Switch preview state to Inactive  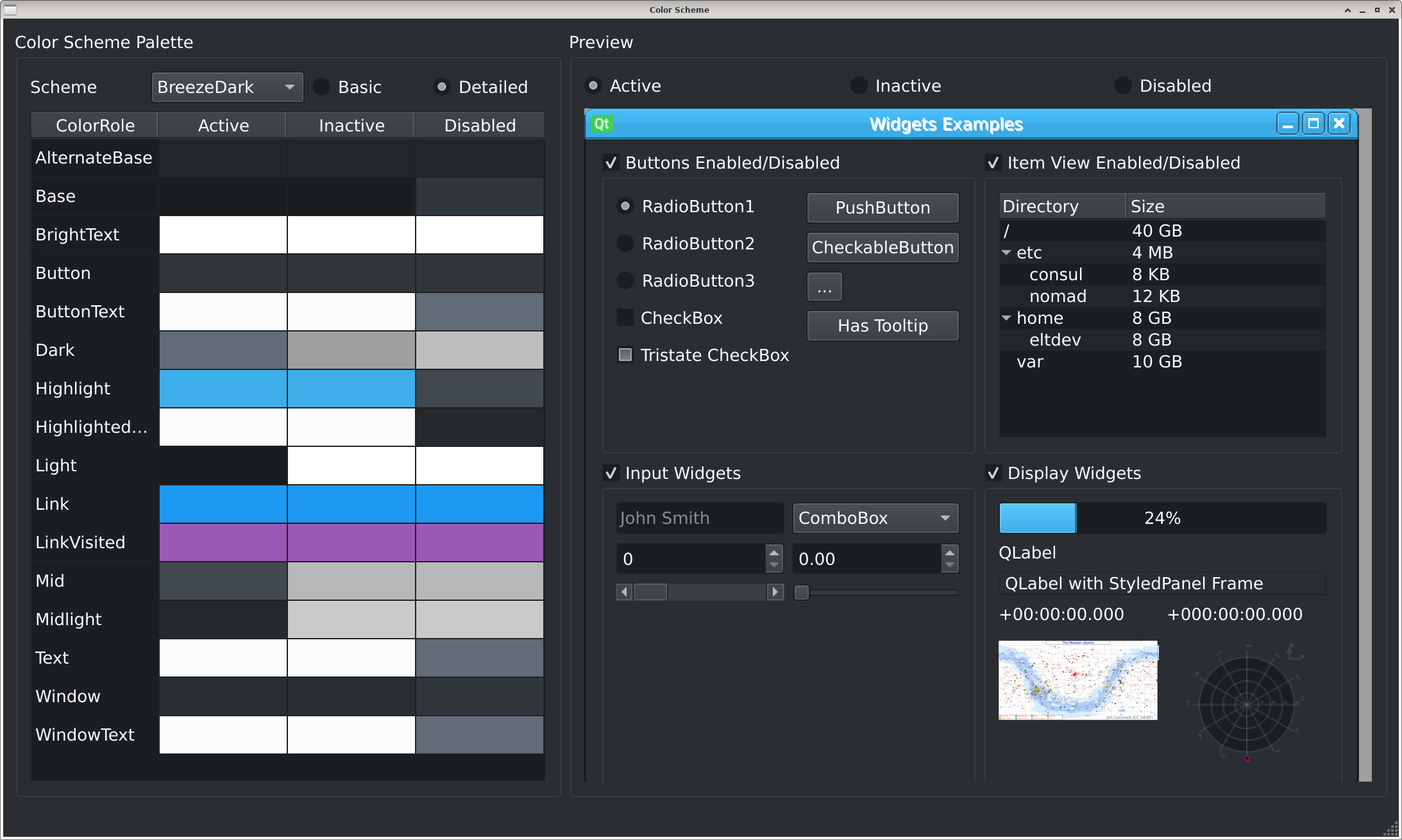858,85
